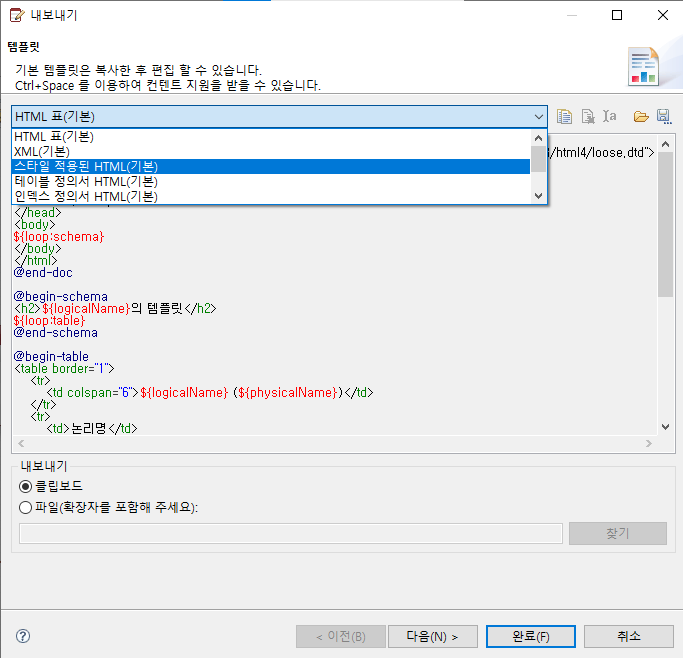Collapse the HTML 표(기본) template combo box

[x=538, y=117]
